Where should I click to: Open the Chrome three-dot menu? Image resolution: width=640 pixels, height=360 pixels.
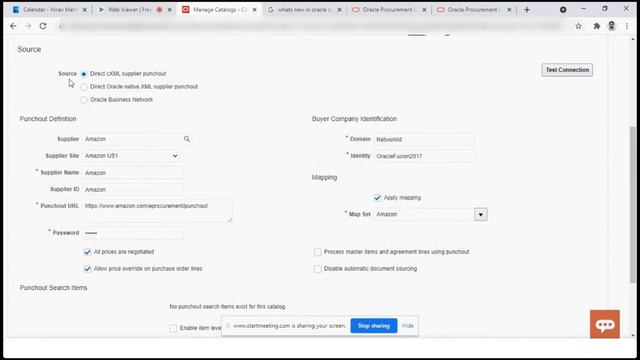627,26
